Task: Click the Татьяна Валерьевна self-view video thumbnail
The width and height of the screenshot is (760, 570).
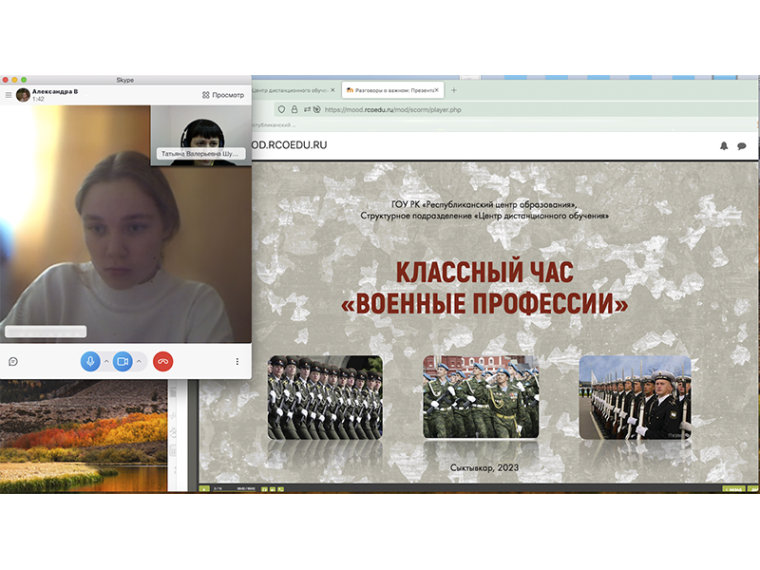Action: coord(201,136)
